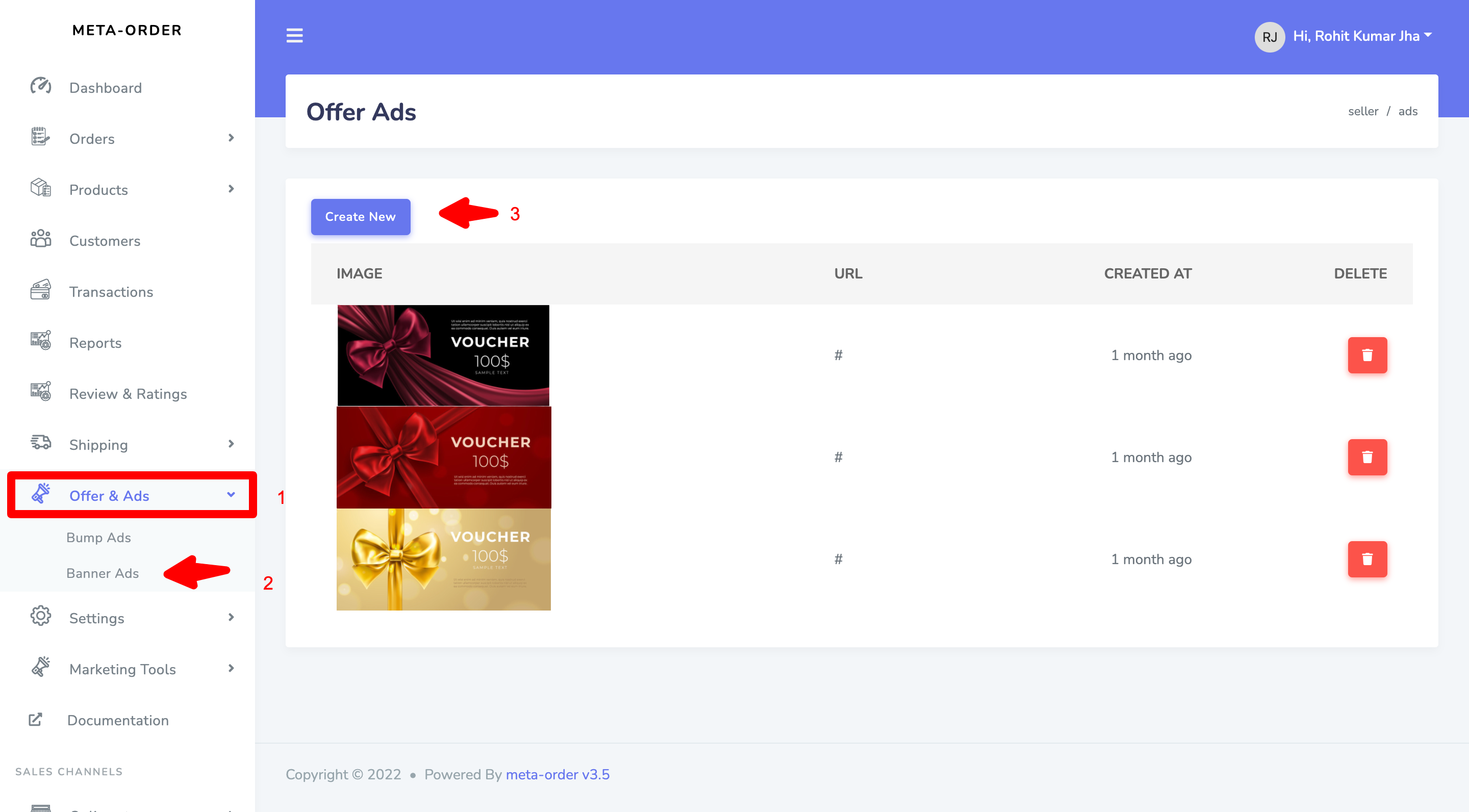Delete the red voucher ad

click(1366, 458)
